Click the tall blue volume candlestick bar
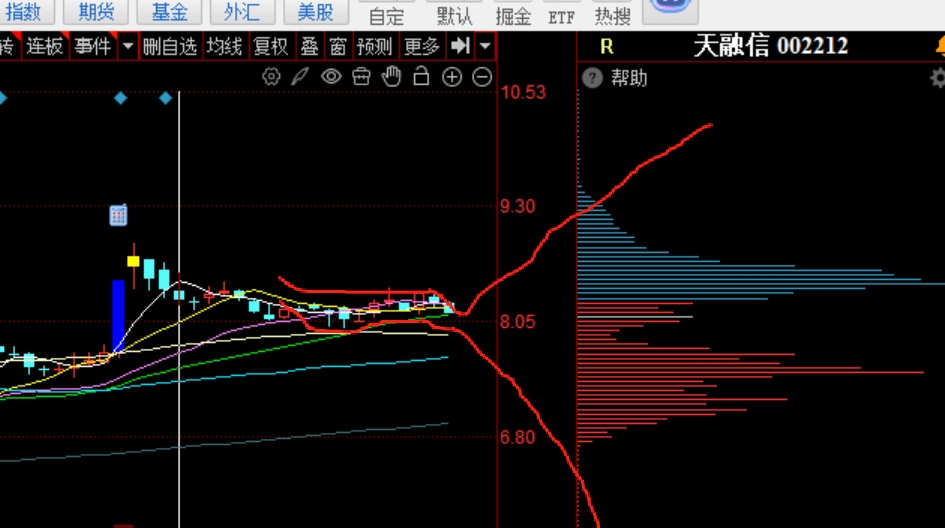This screenshot has height=528, width=945. (x=118, y=316)
